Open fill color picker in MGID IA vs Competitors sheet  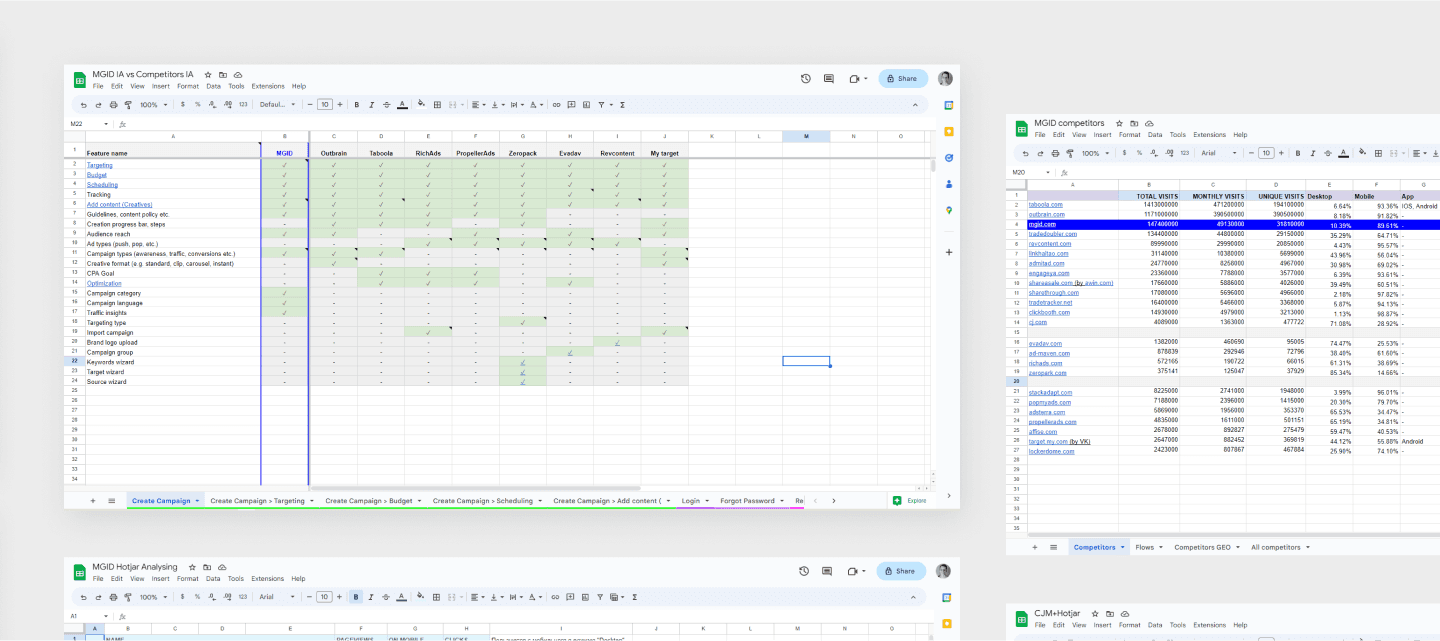click(x=421, y=104)
